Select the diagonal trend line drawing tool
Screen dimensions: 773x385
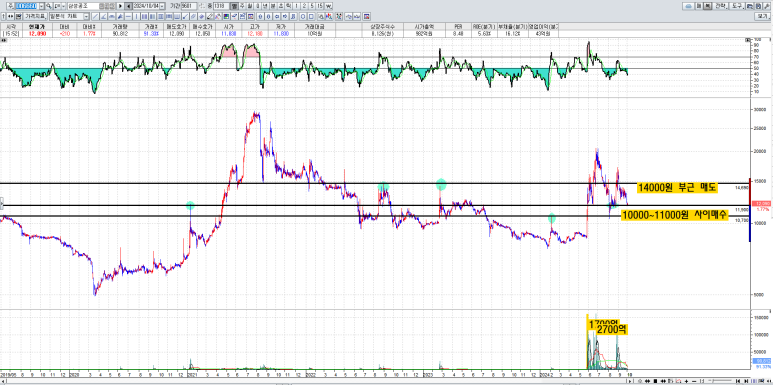[x=95, y=16]
